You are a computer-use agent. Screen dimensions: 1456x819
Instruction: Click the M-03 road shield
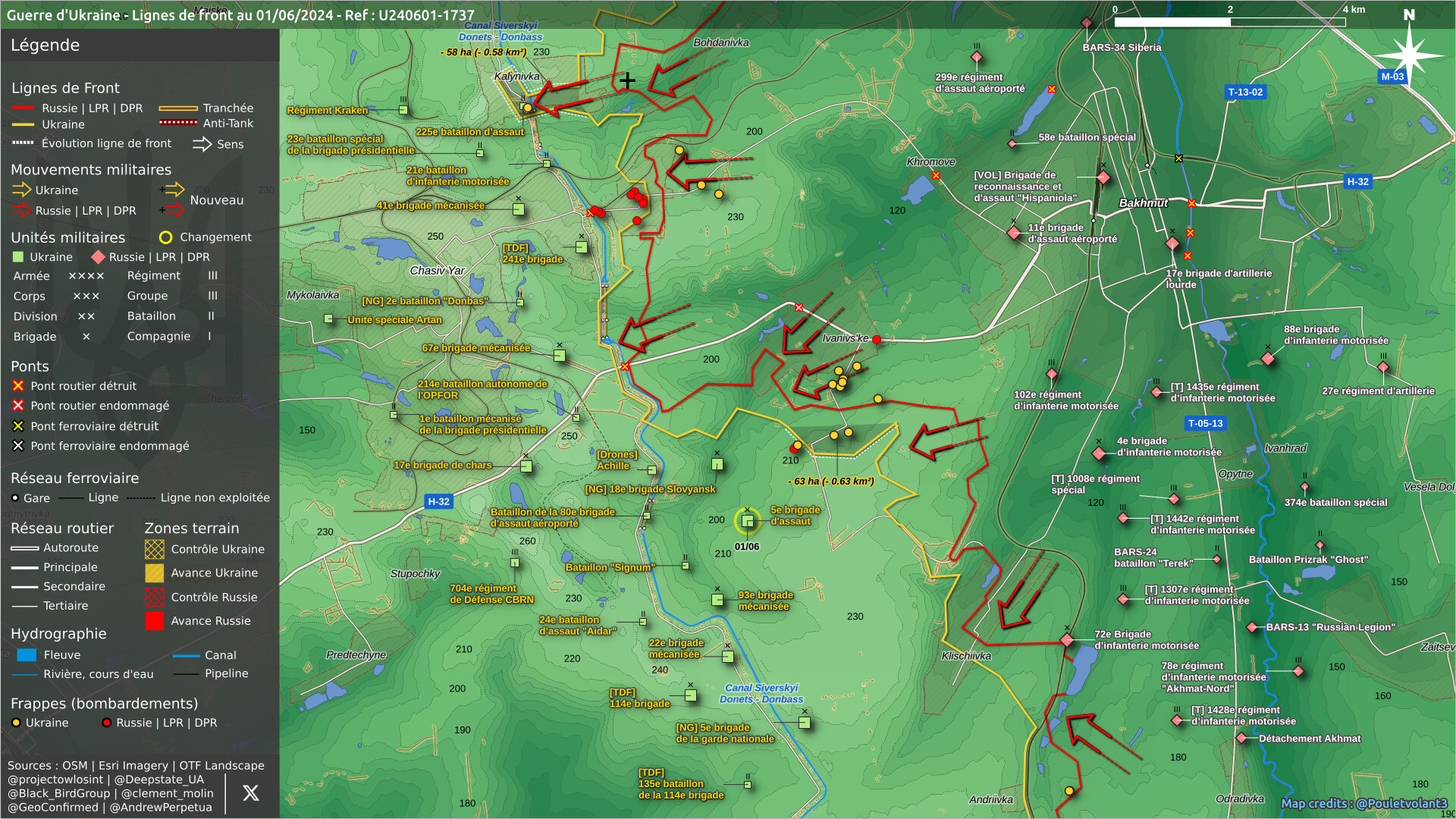[x=1392, y=77]
